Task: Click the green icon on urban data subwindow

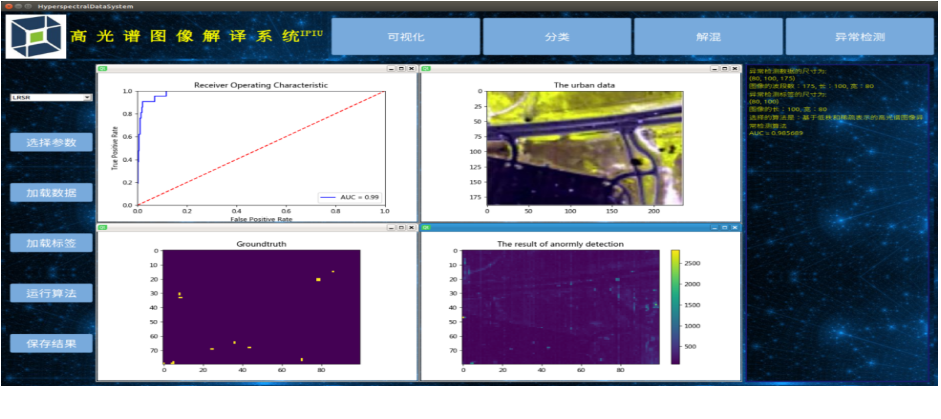Action: click(427, 69)
